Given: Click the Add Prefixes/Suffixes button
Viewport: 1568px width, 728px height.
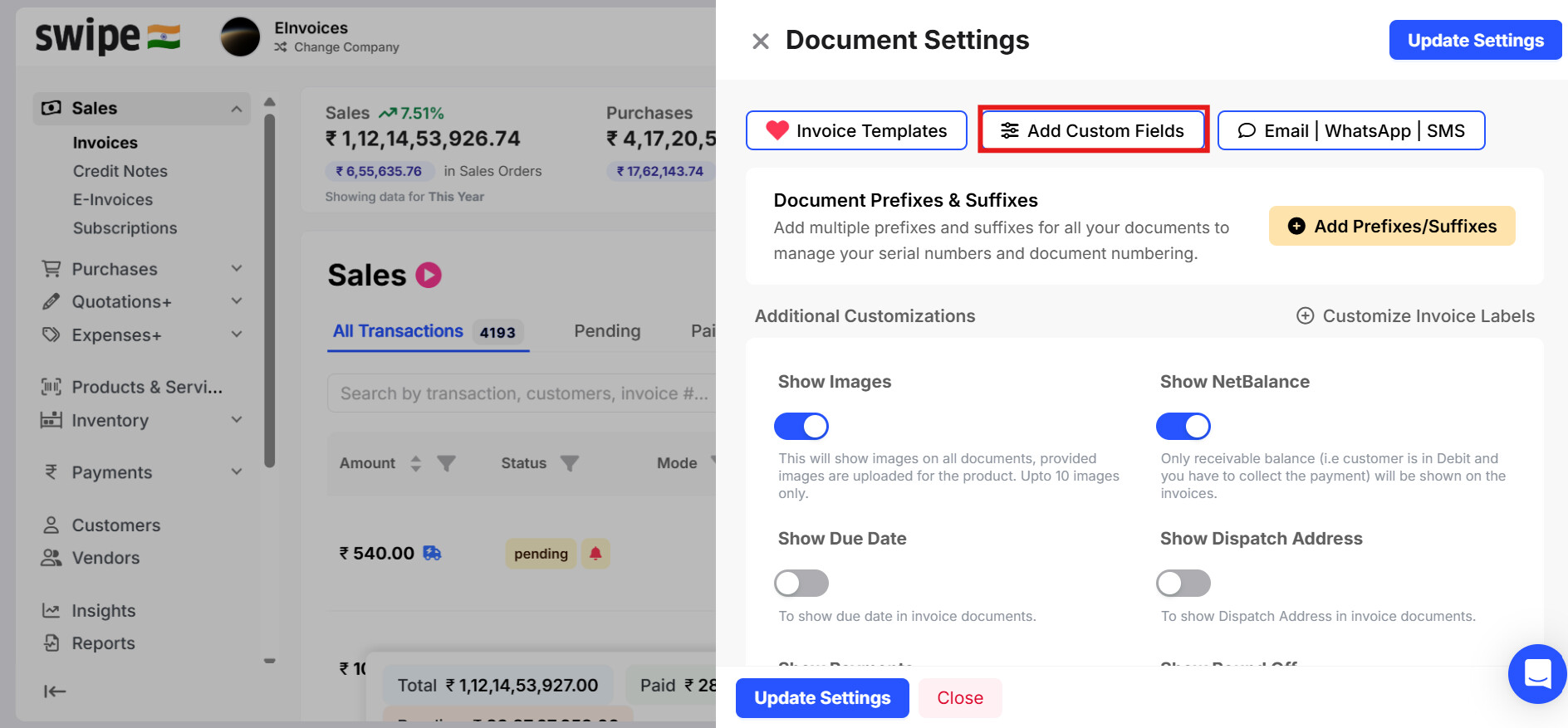Looking at the screenshot, I should click(x=1392, y=226).
